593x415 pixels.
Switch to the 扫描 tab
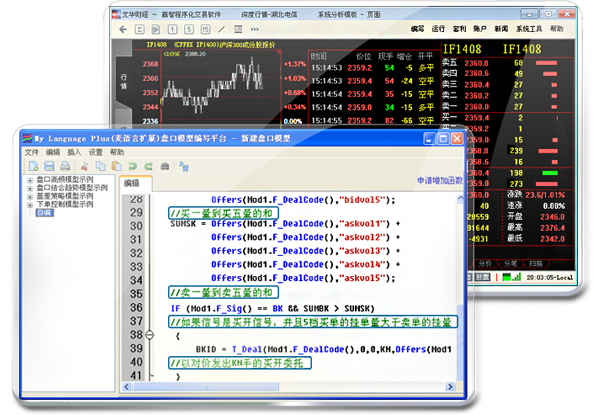[x=536, y=263]
